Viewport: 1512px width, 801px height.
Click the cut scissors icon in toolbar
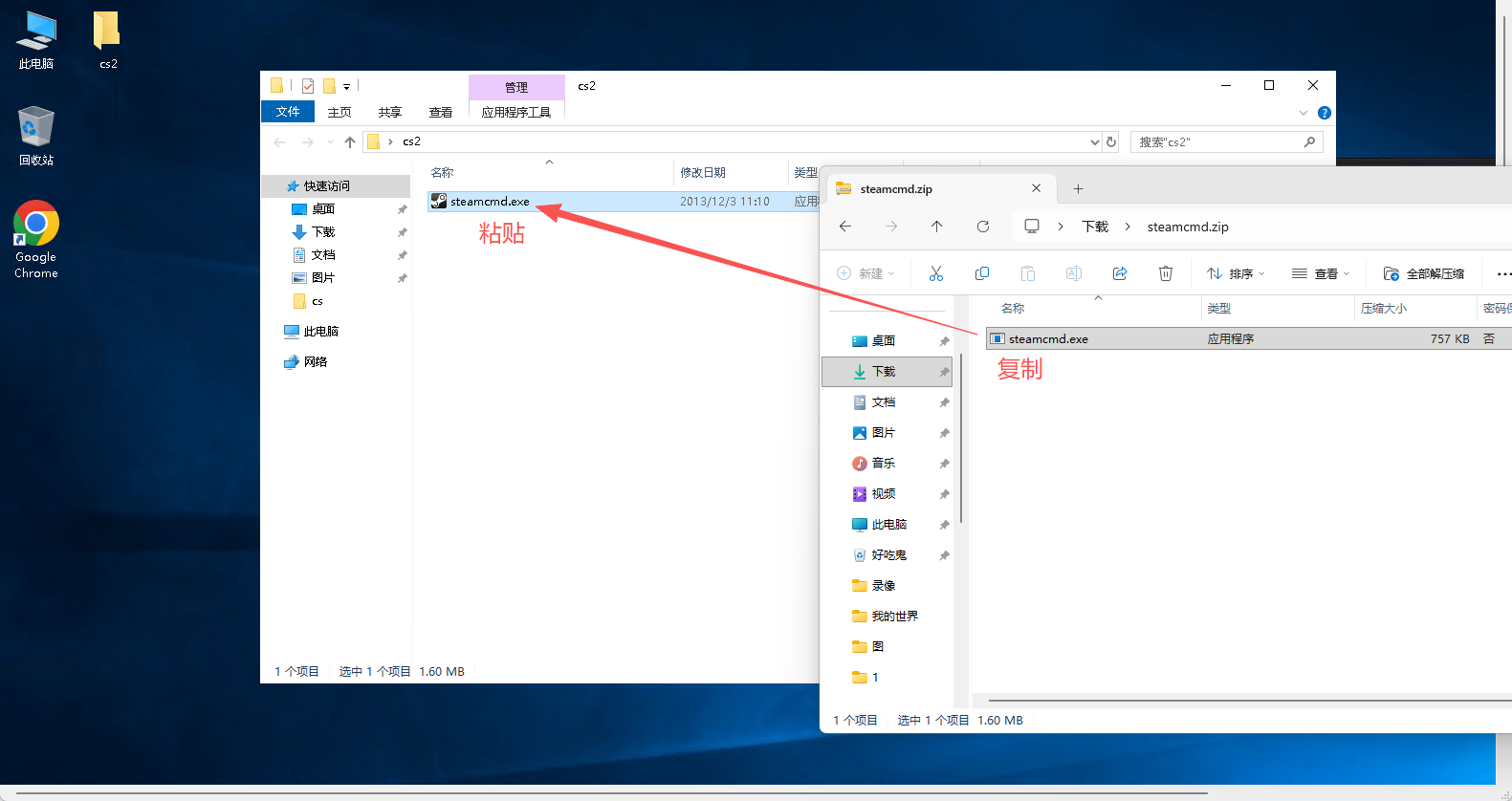[935, 274]
